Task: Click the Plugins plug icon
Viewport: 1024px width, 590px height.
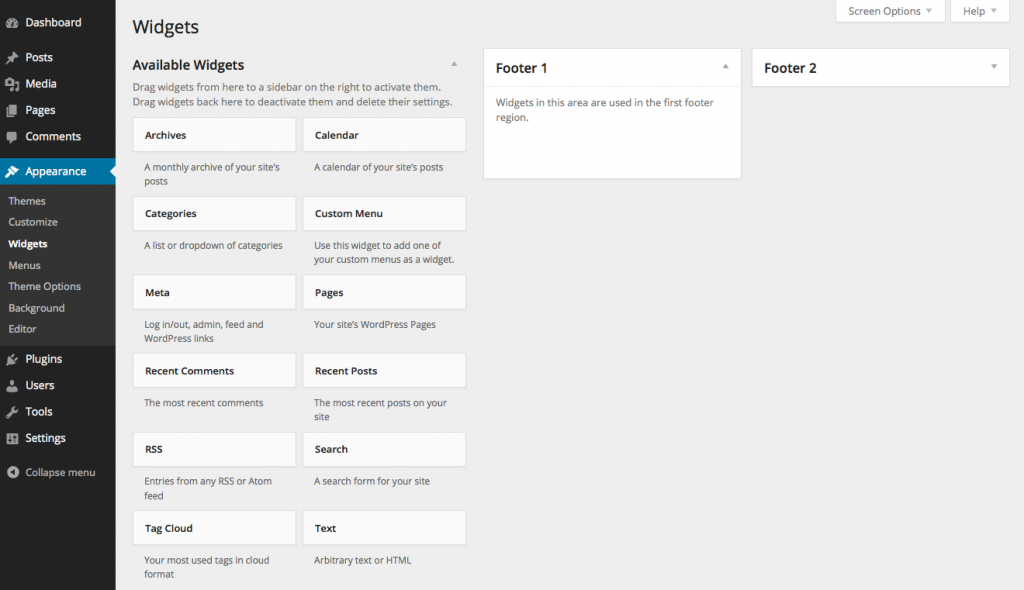Action: pyautogui.click(x=12, y=359)
